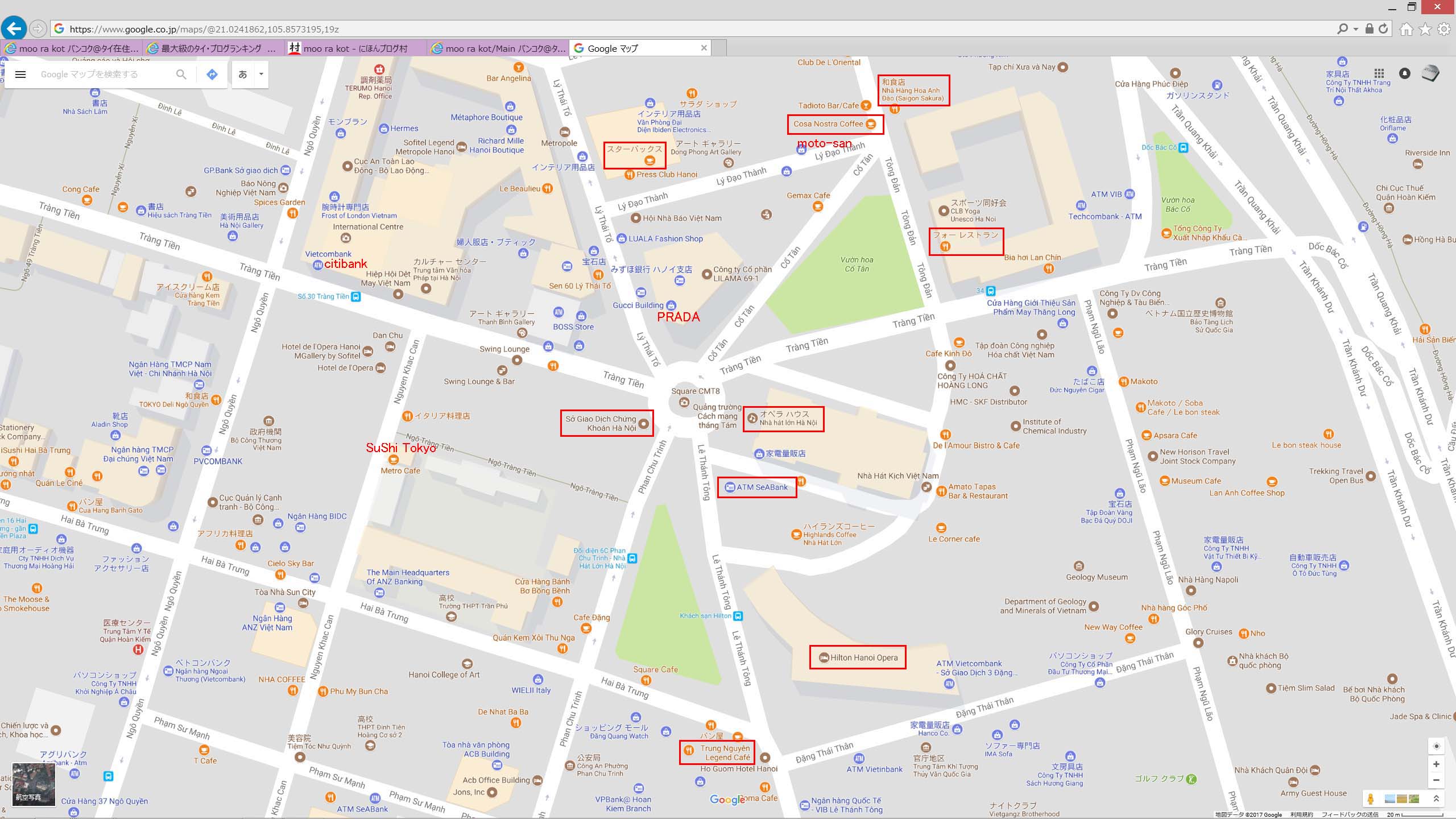Select the Street View pegman
The width and height of the screenshot is (1456, 819).
point(1371,799)
